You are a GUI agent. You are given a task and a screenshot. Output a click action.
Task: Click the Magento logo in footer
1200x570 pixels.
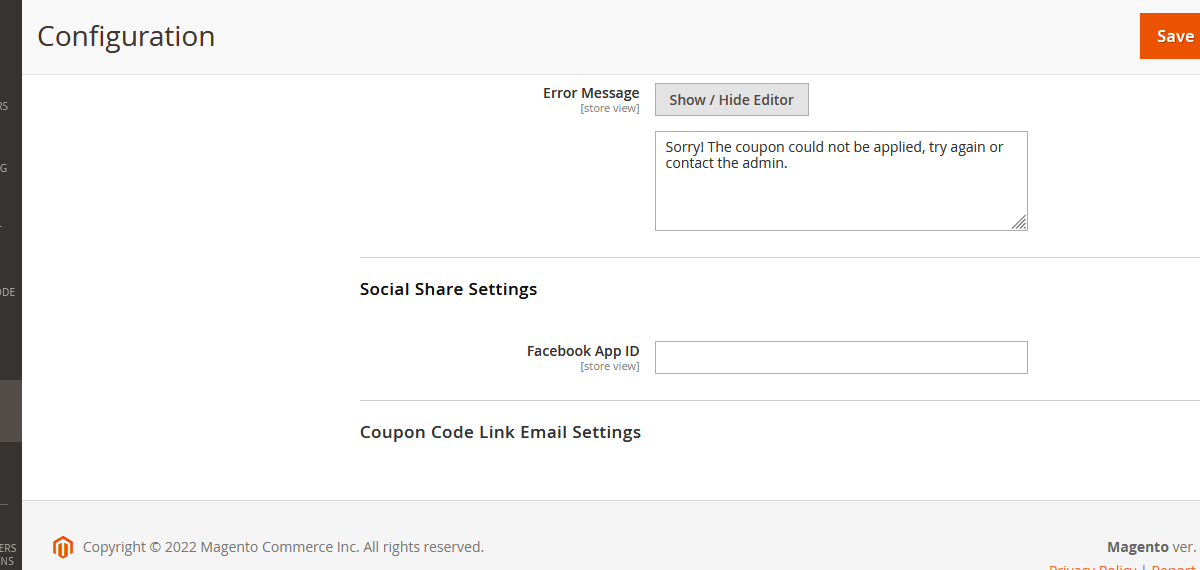pos(63,547)
